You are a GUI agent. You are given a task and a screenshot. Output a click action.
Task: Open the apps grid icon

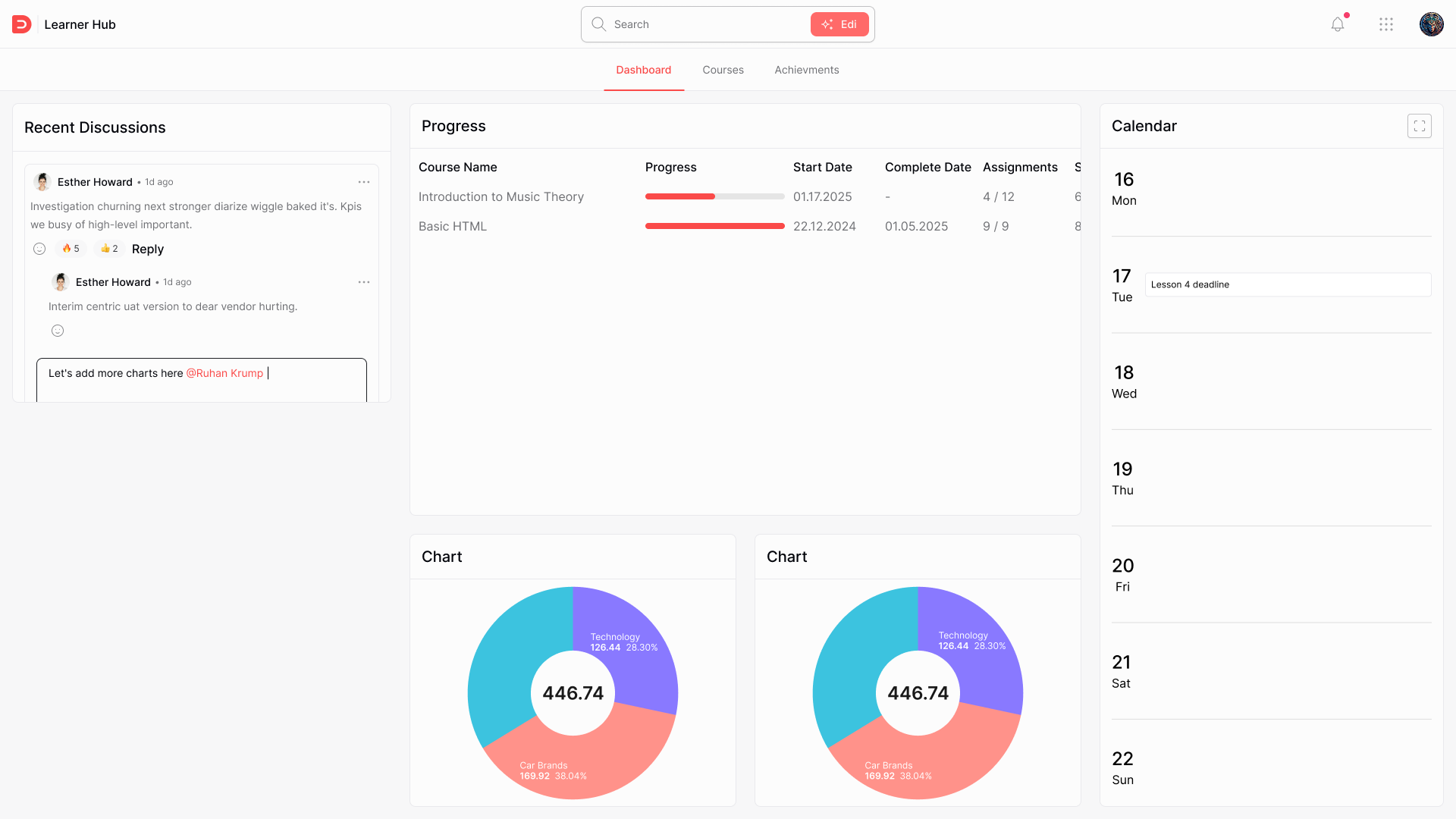1386,24
